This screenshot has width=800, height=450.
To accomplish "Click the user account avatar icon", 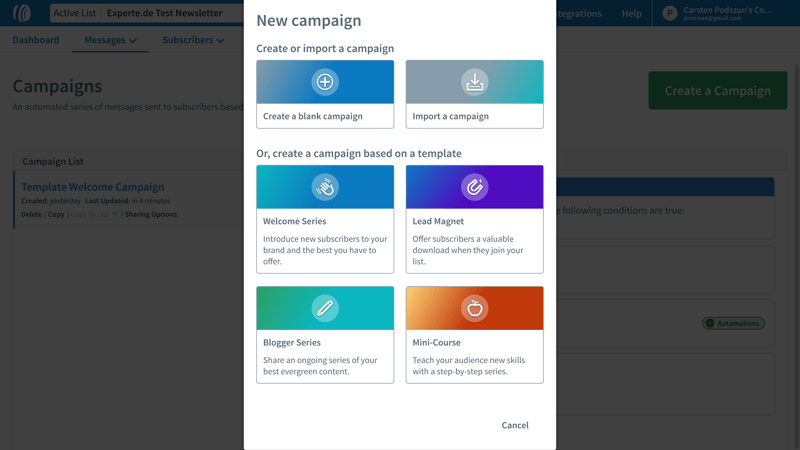I will (x=670, y=13).
